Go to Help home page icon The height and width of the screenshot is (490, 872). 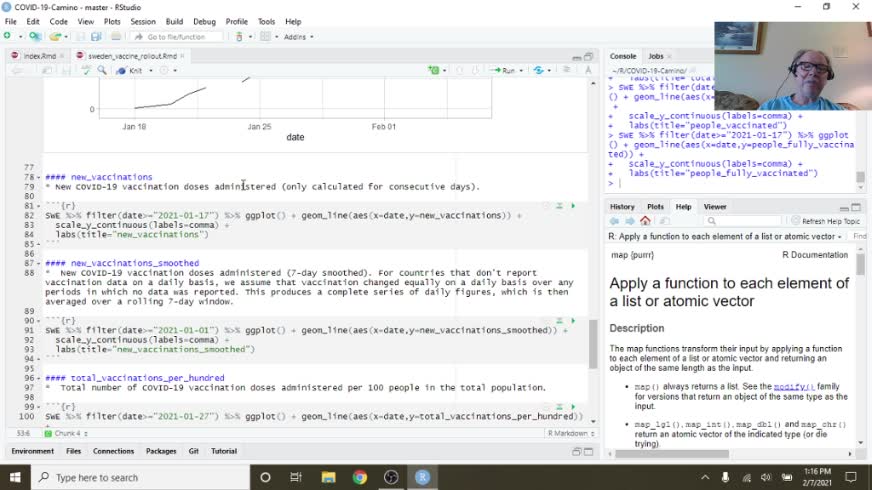645,221
